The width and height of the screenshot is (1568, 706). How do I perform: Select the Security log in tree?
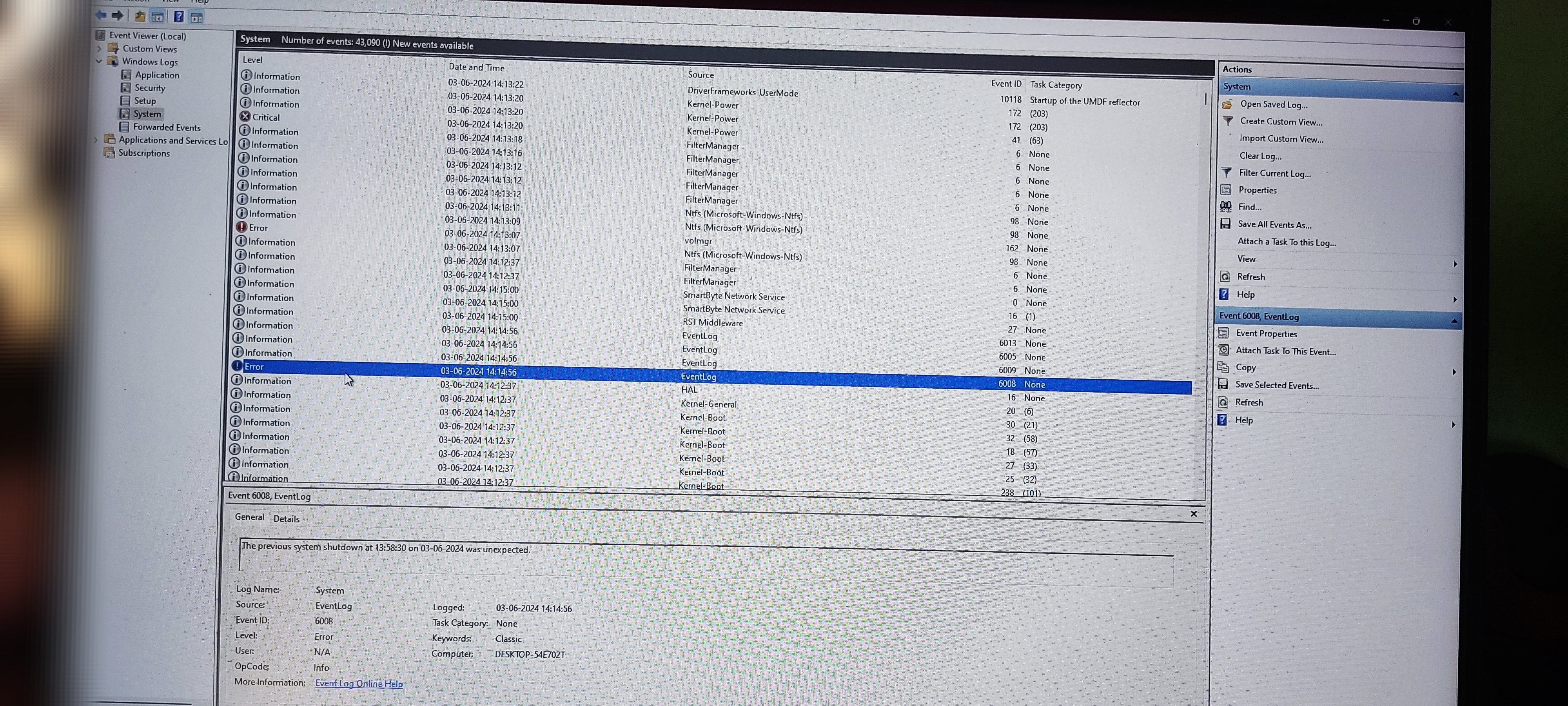point(150,88)
